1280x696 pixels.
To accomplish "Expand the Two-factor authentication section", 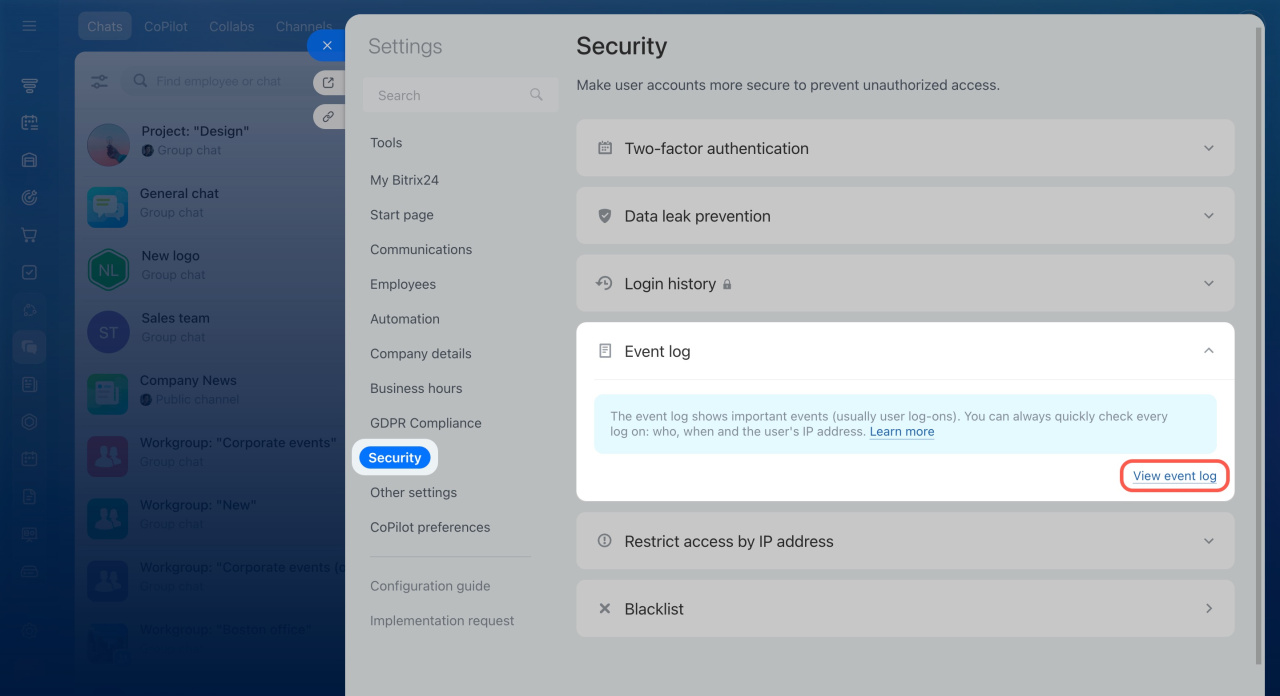I will (1208, 148).
